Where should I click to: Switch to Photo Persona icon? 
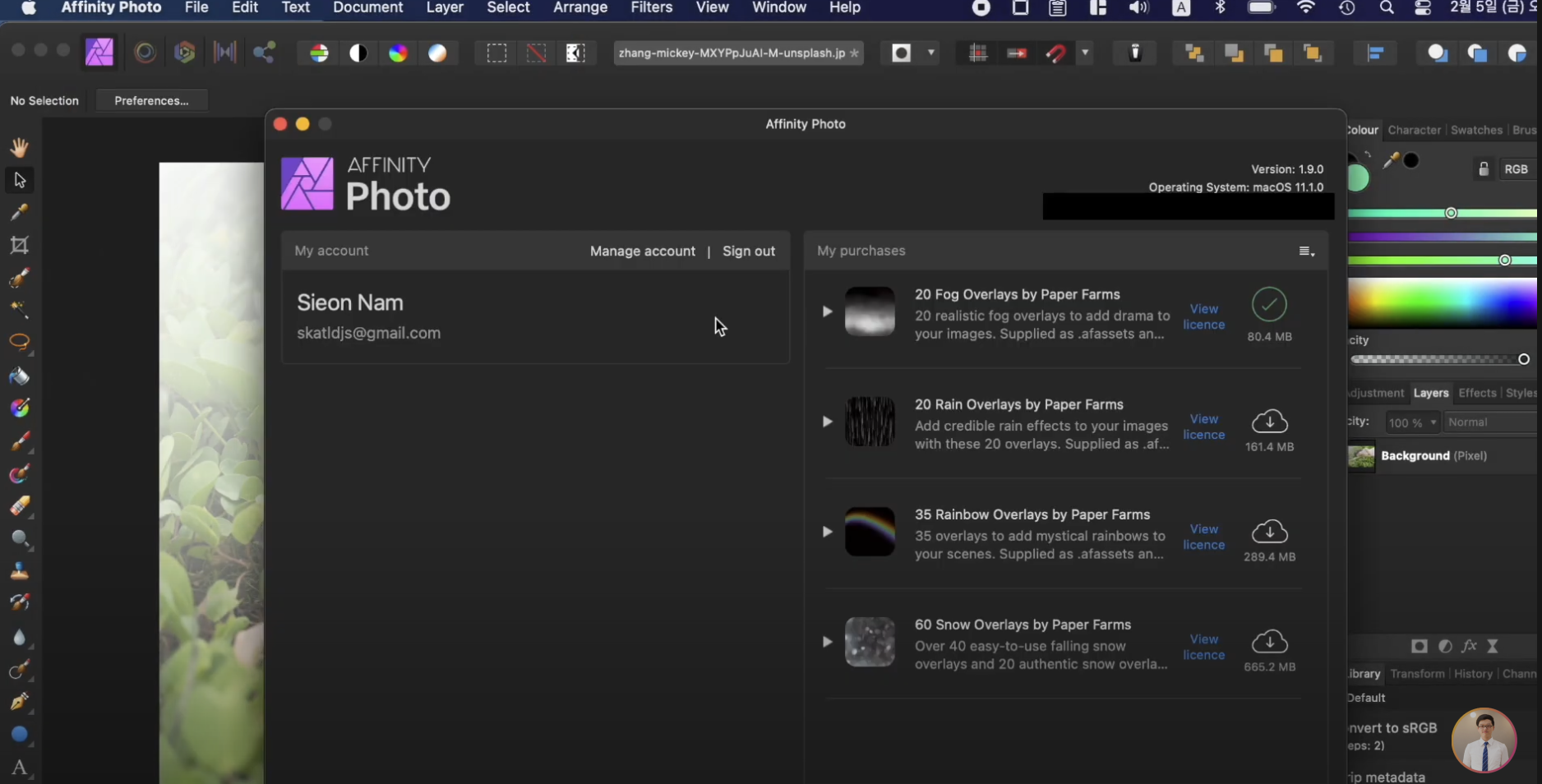pyautogui.click(x=99, y=53)
